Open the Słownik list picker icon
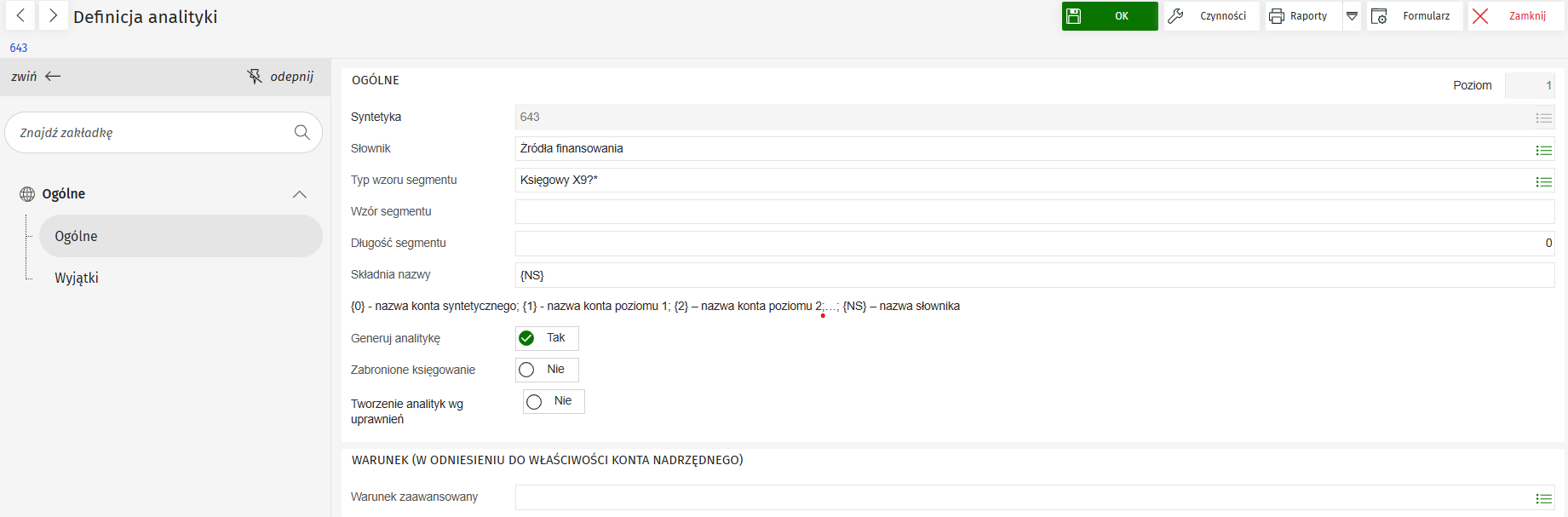 coord(1543,150)
